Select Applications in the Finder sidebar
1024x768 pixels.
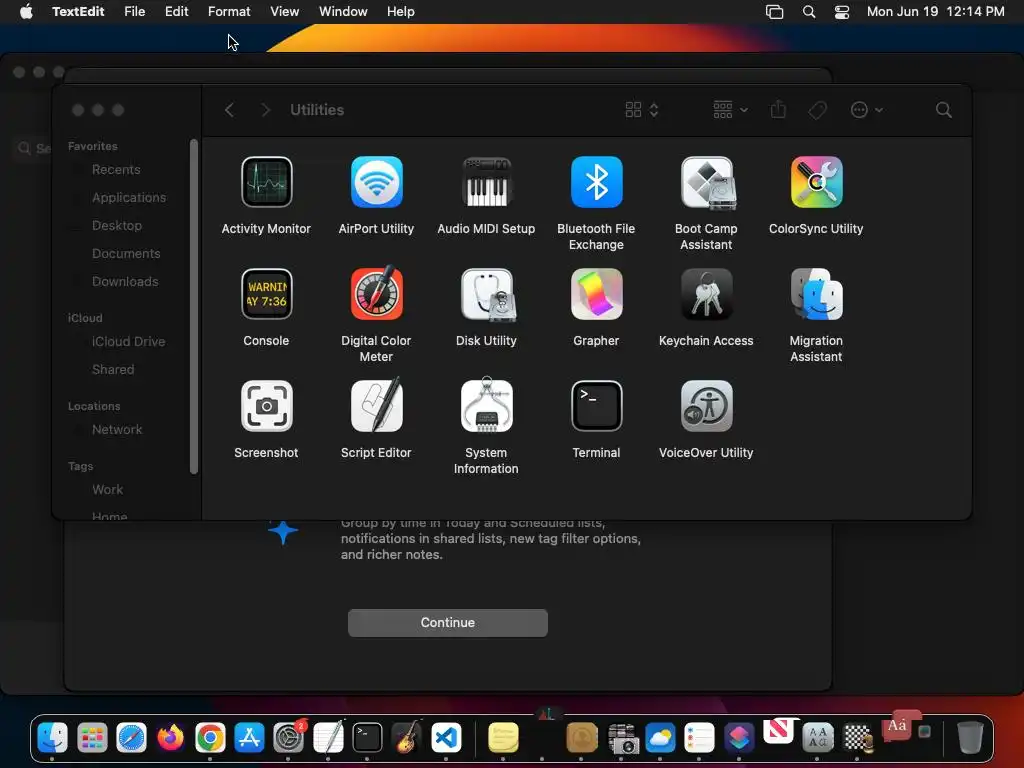[x=129, y=198]
